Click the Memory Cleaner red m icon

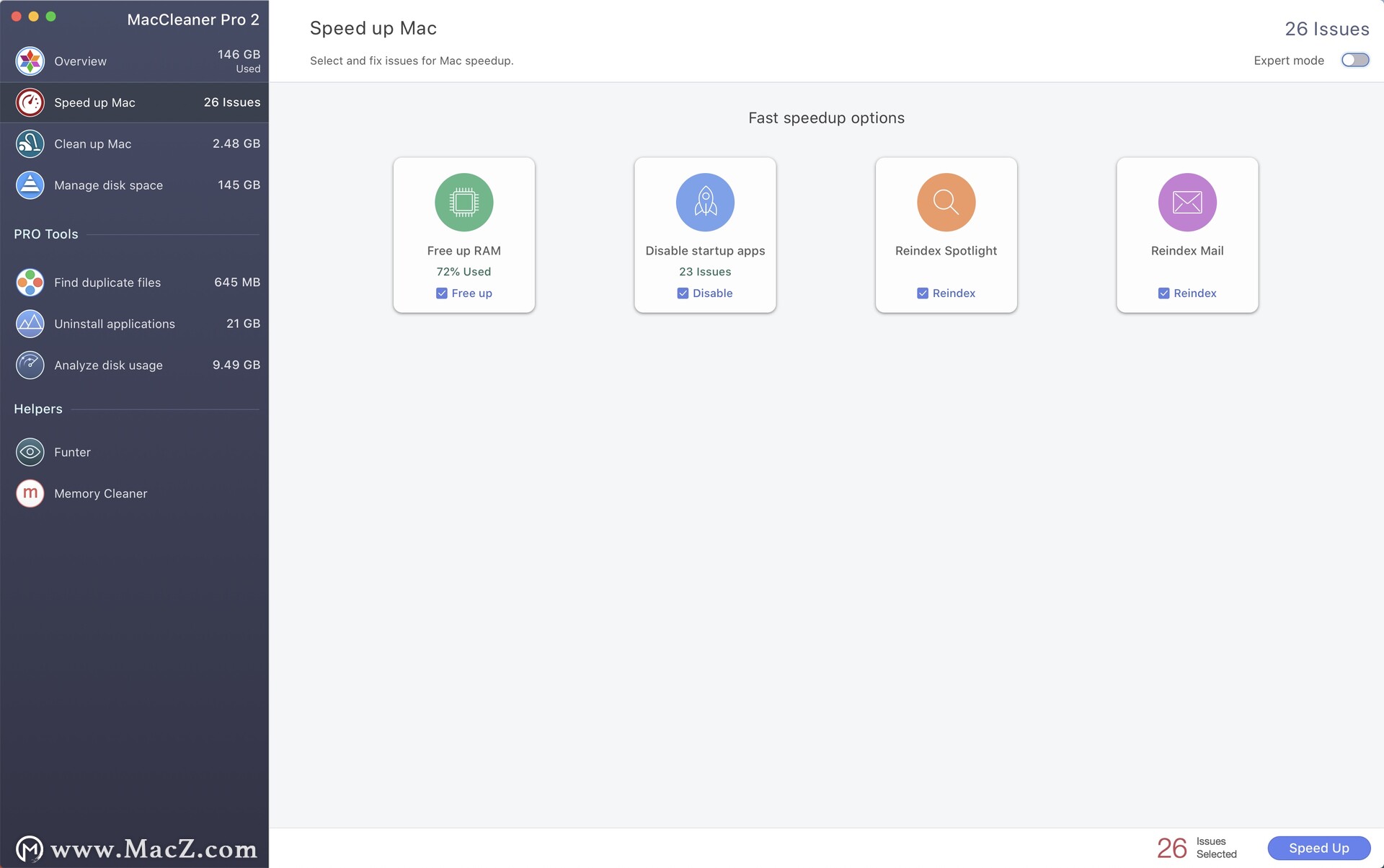(x=30, y=494)
